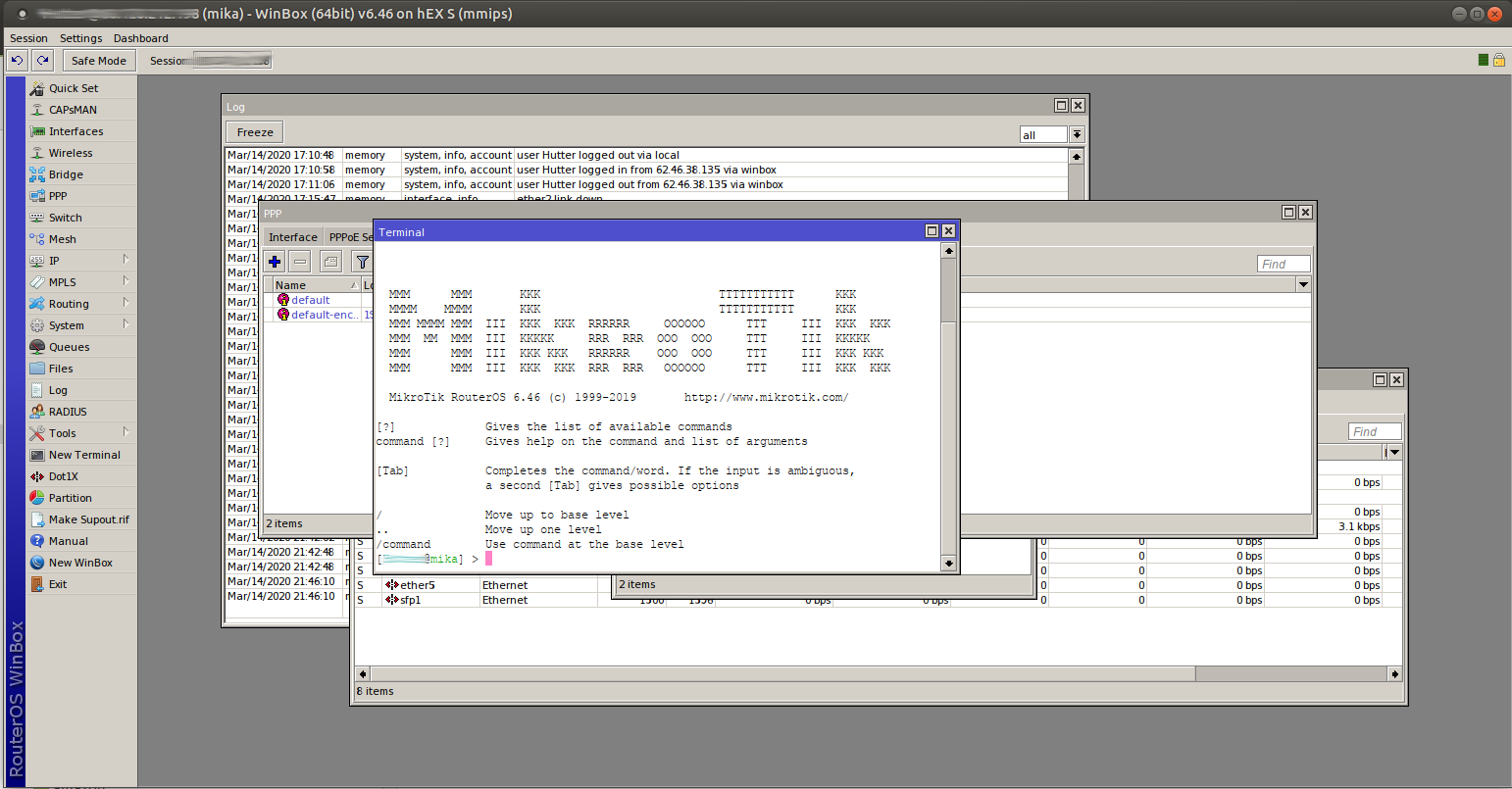Select log entry 'logged out via local'

point(647,155)
